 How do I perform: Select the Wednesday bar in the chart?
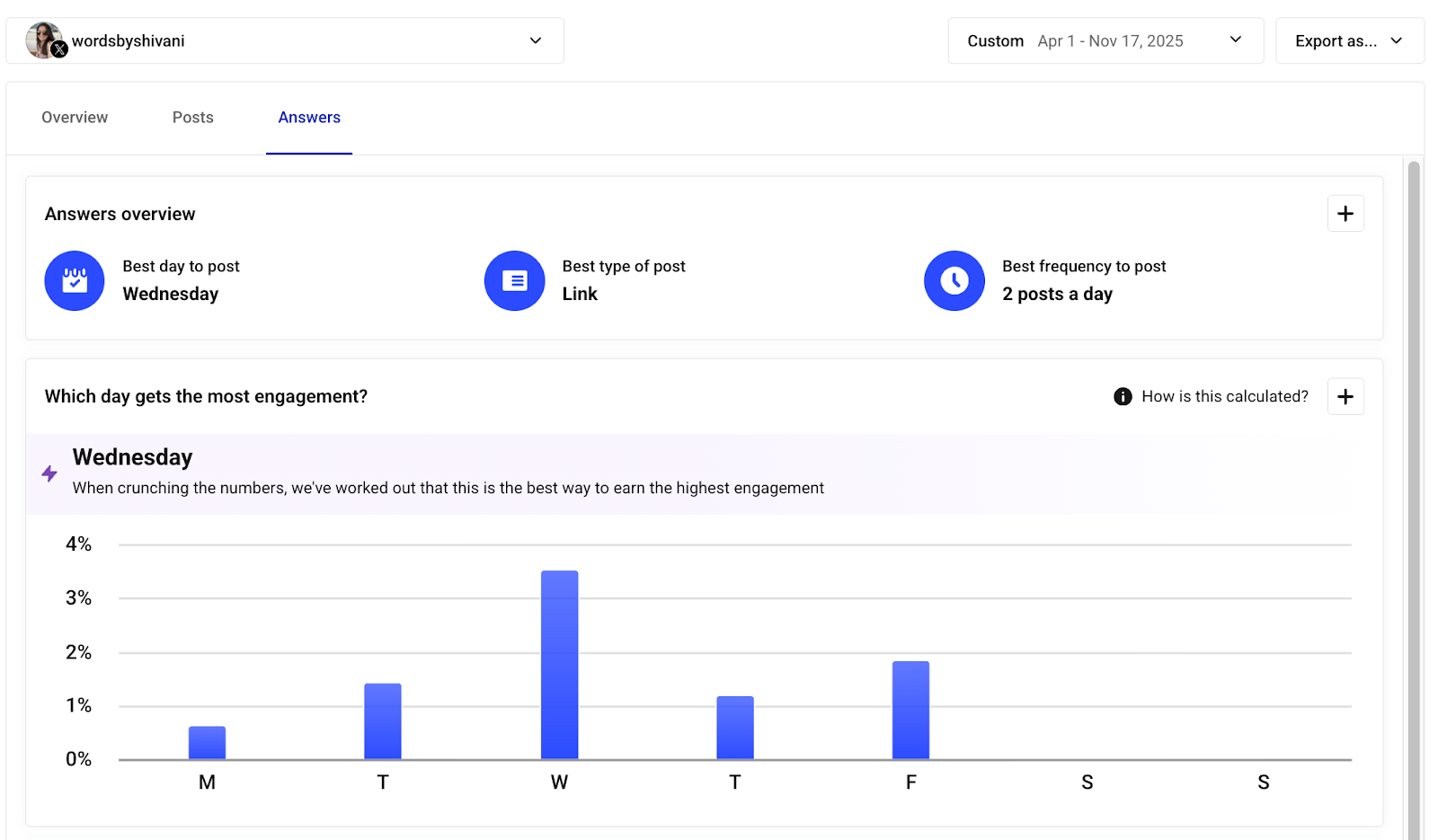click(x=558, y=665)
